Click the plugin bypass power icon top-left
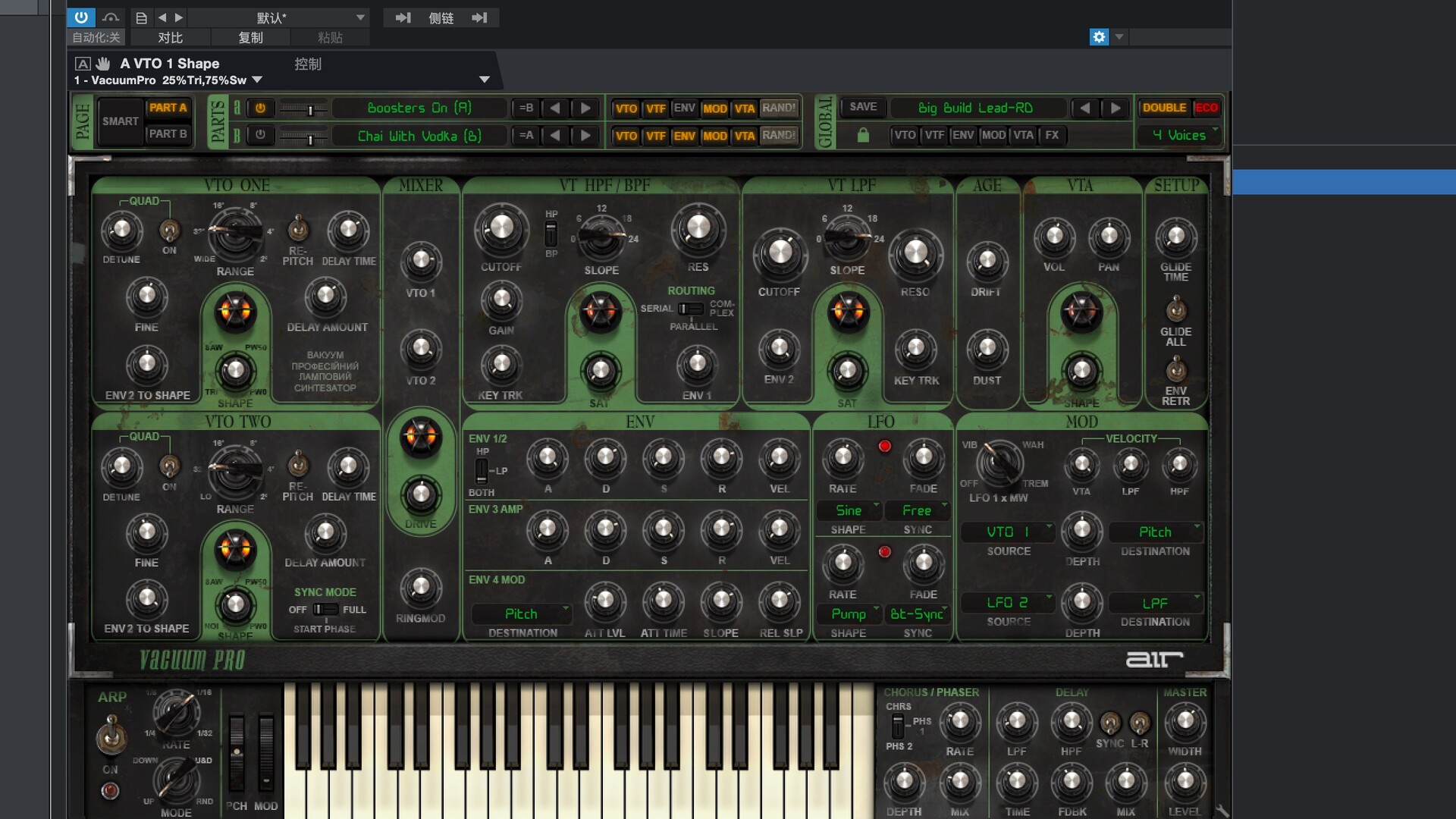The height and width of the screenshot is (819, 1456). (x=80, y=17)
